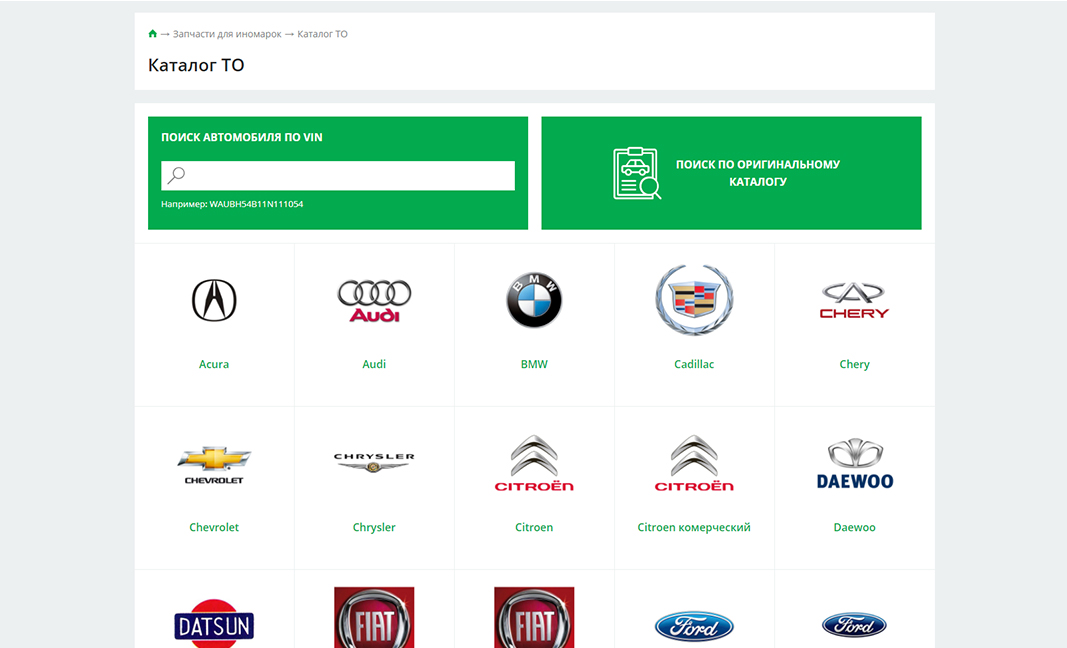Open Поиск по оригинальному каталогу banner
Screen dimensions: 1067x648
point(731,173)
